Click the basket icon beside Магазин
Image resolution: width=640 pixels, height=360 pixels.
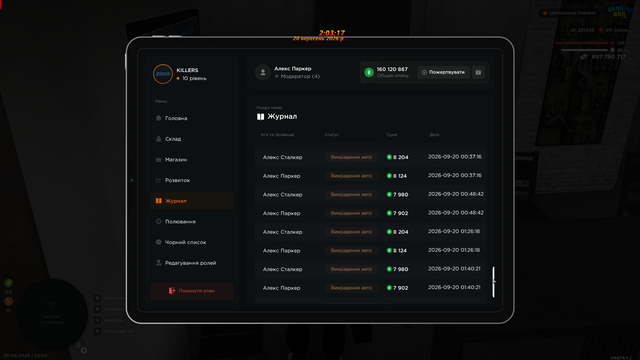tap(158, 160)
